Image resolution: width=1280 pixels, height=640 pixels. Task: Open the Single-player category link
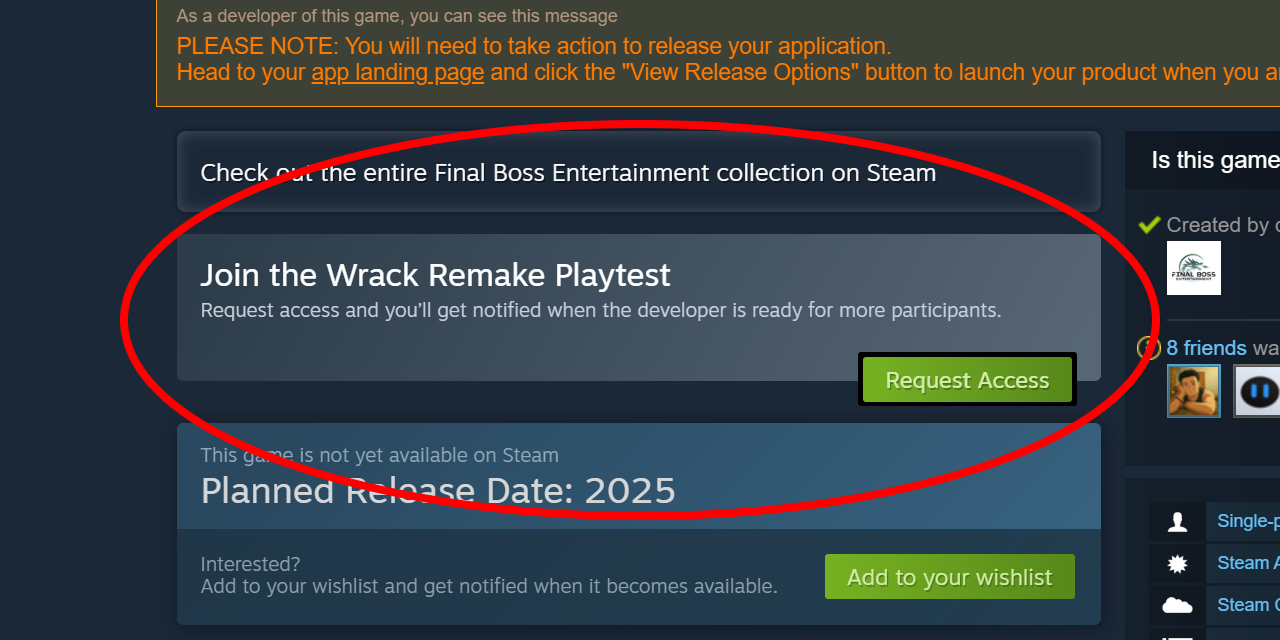[x=1248, y=521]
